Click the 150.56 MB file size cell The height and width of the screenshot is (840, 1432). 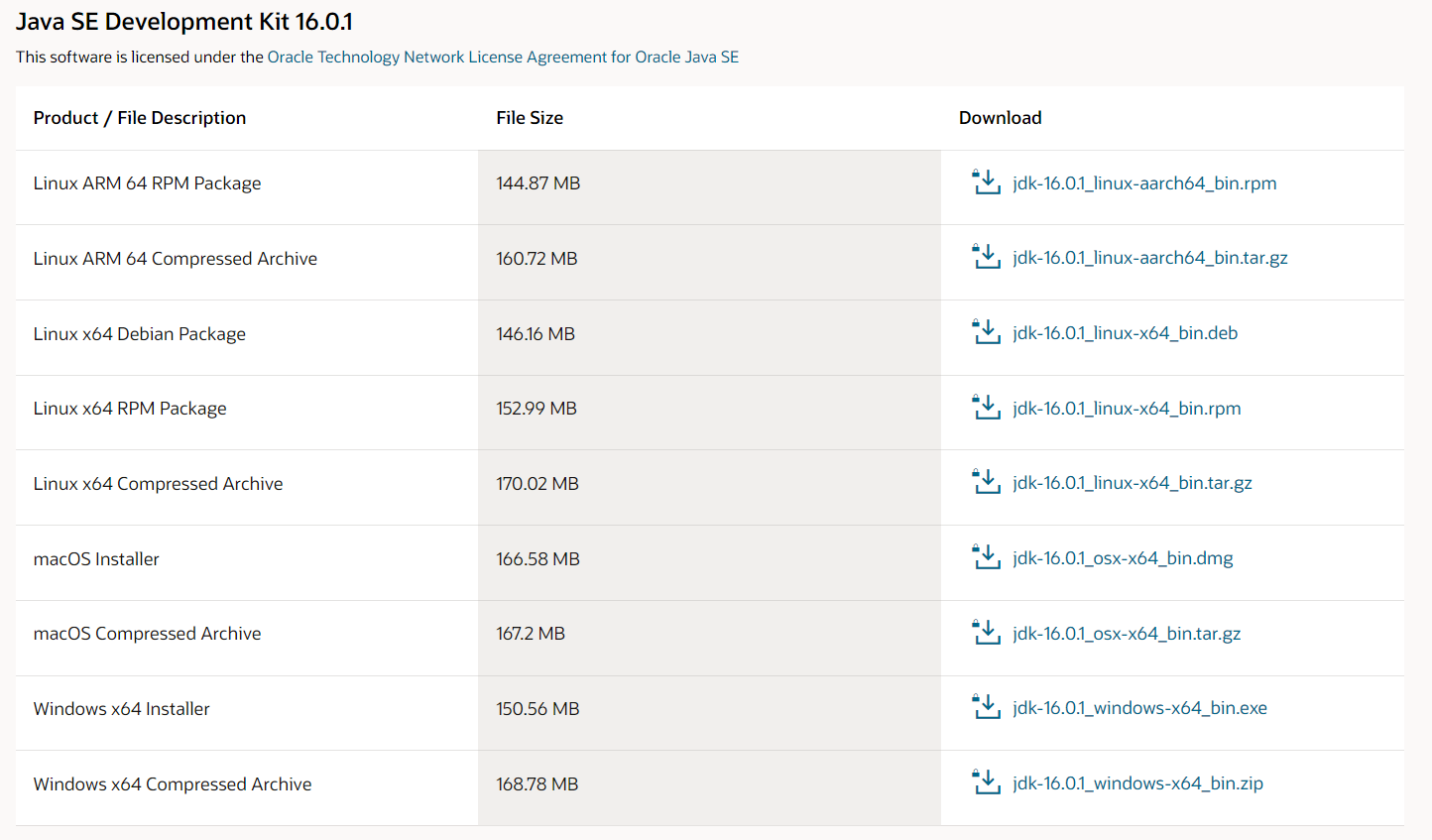(709, 713)
